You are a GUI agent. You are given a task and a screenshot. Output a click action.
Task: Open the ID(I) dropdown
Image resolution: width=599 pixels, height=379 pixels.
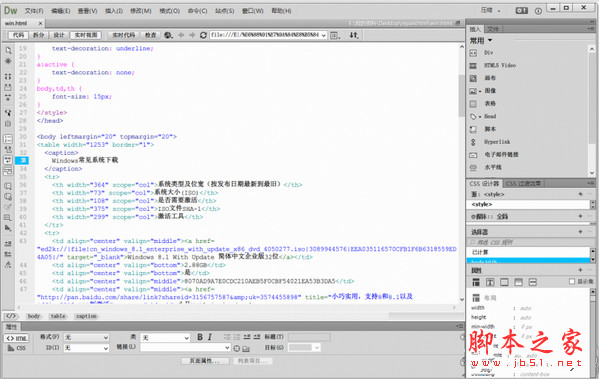coord(86,348)
